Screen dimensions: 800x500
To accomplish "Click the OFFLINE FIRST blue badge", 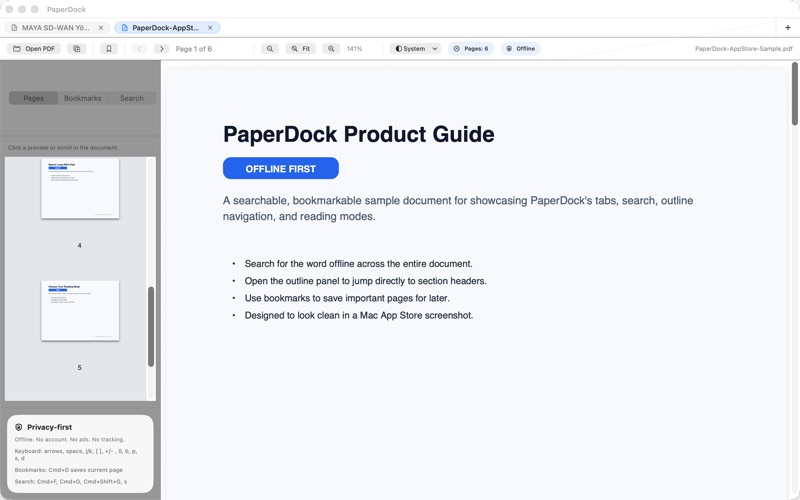I will click(x=281, y=168).
